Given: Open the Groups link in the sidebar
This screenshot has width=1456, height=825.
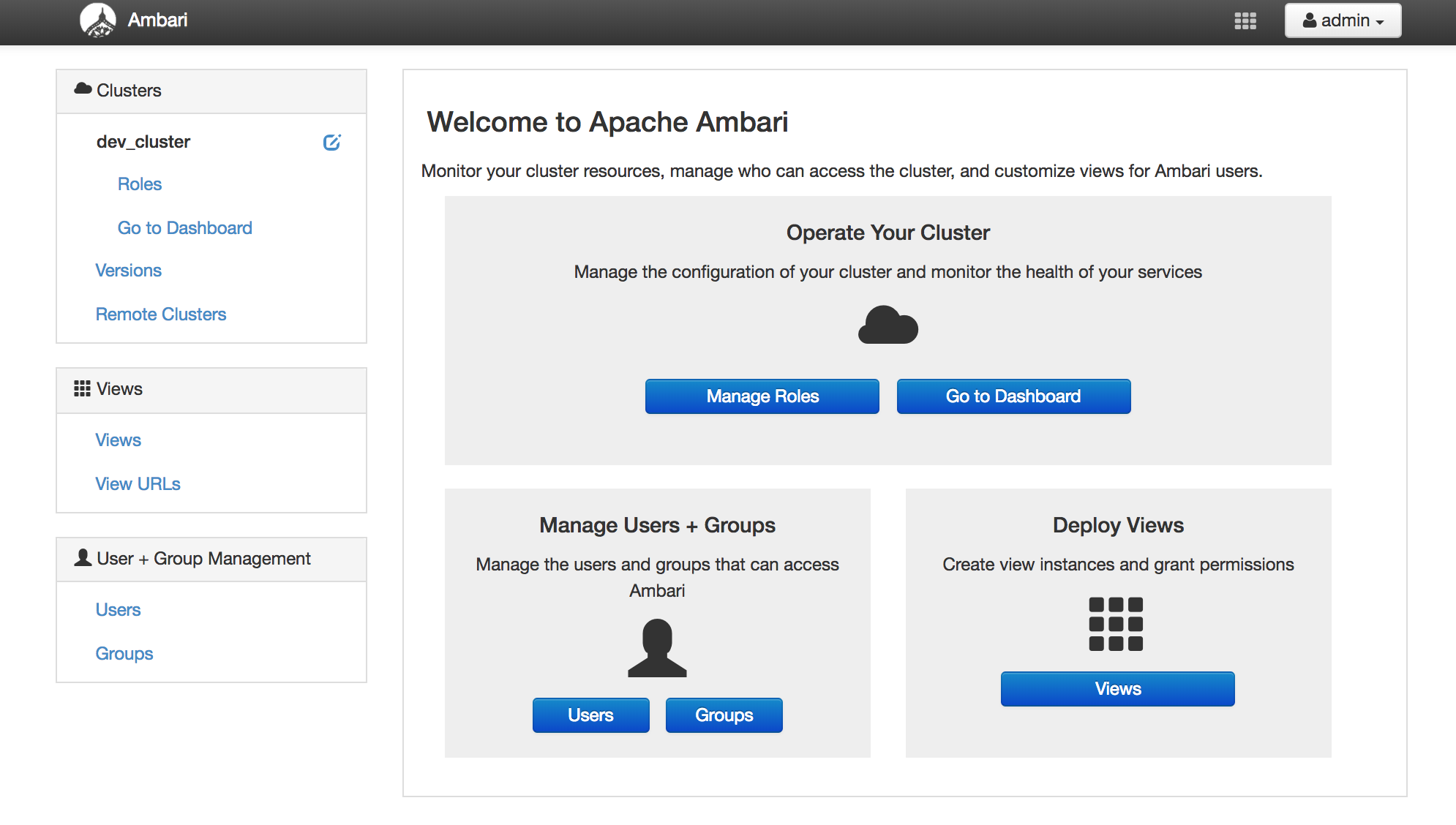Looking at the screenshot, I should pos(124,654).
